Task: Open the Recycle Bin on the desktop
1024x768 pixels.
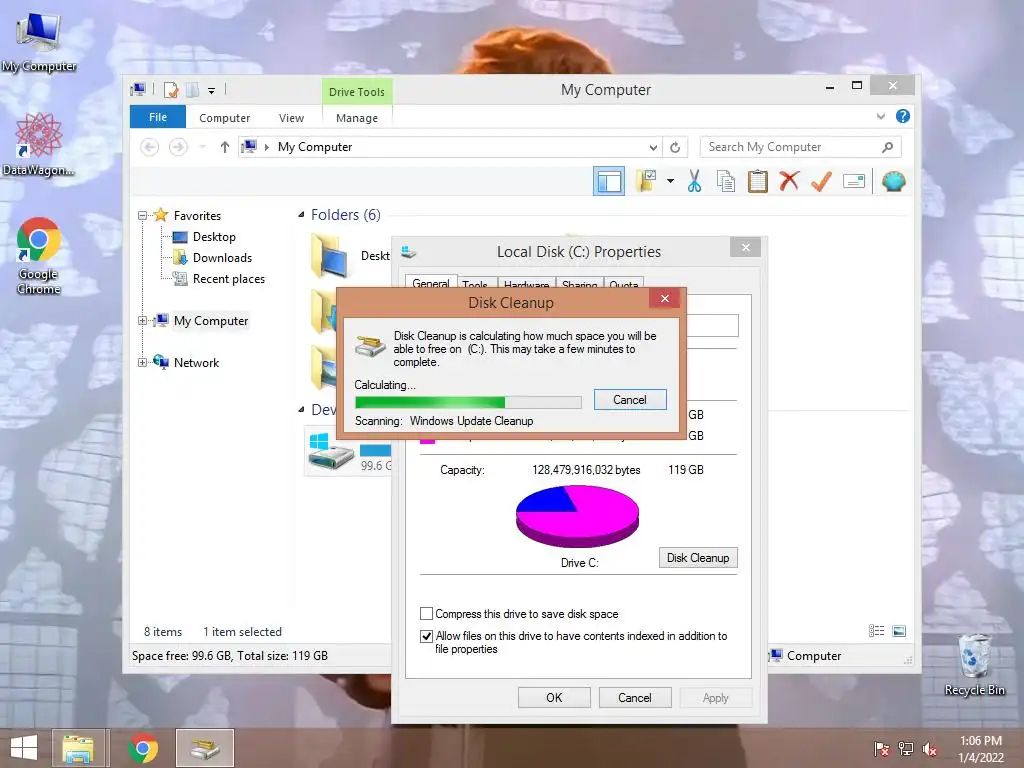Action: (x=974, y=665)
